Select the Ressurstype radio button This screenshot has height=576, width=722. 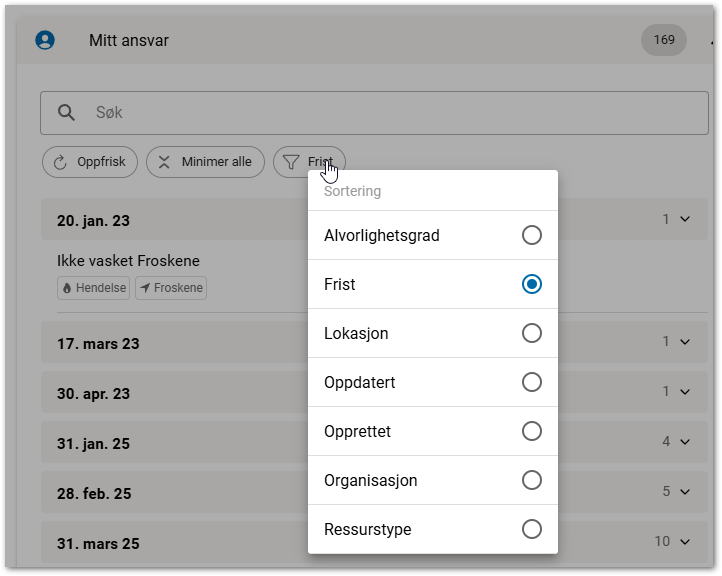click(532, 529)
